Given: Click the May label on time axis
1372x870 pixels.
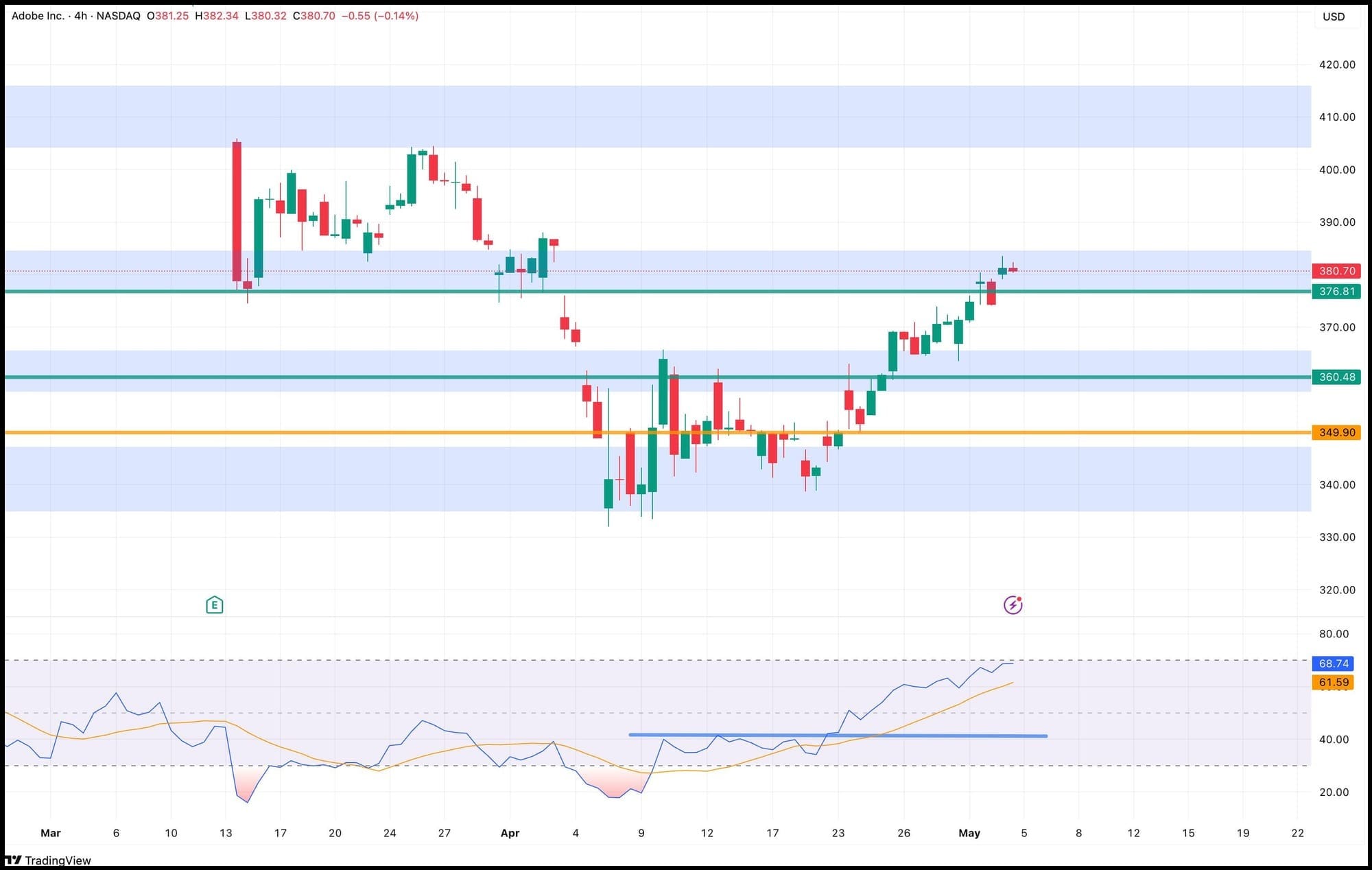Looking at the screenshot, I should 969,833.
